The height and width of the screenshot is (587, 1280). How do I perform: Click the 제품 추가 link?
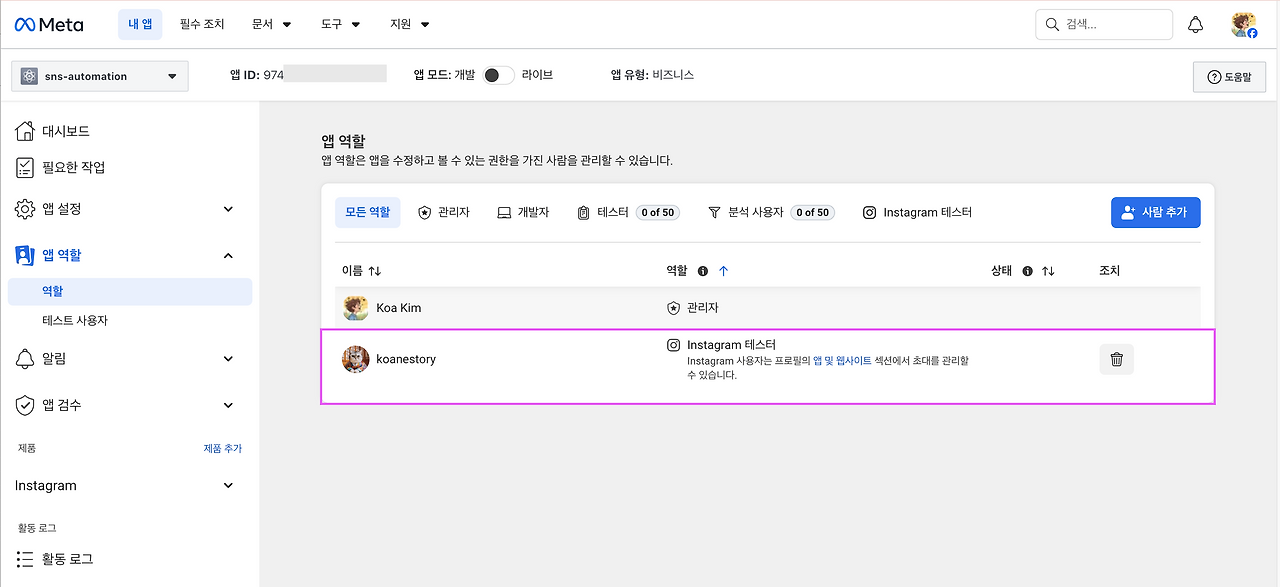223,449
